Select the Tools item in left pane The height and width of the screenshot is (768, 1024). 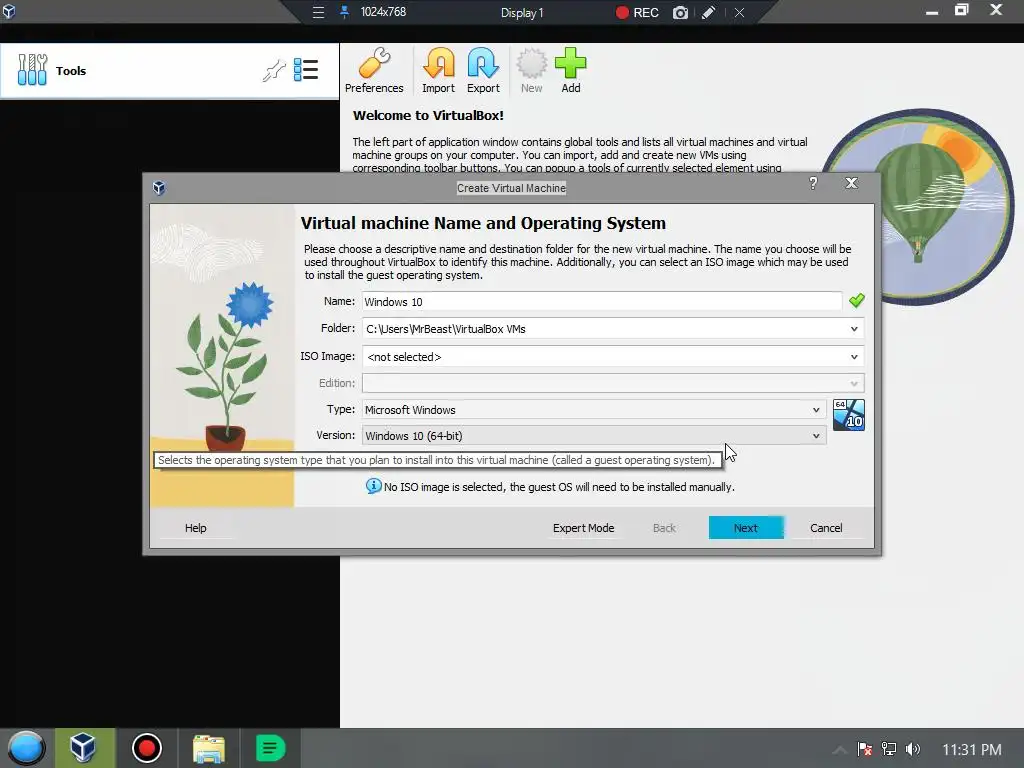[169, 71]
